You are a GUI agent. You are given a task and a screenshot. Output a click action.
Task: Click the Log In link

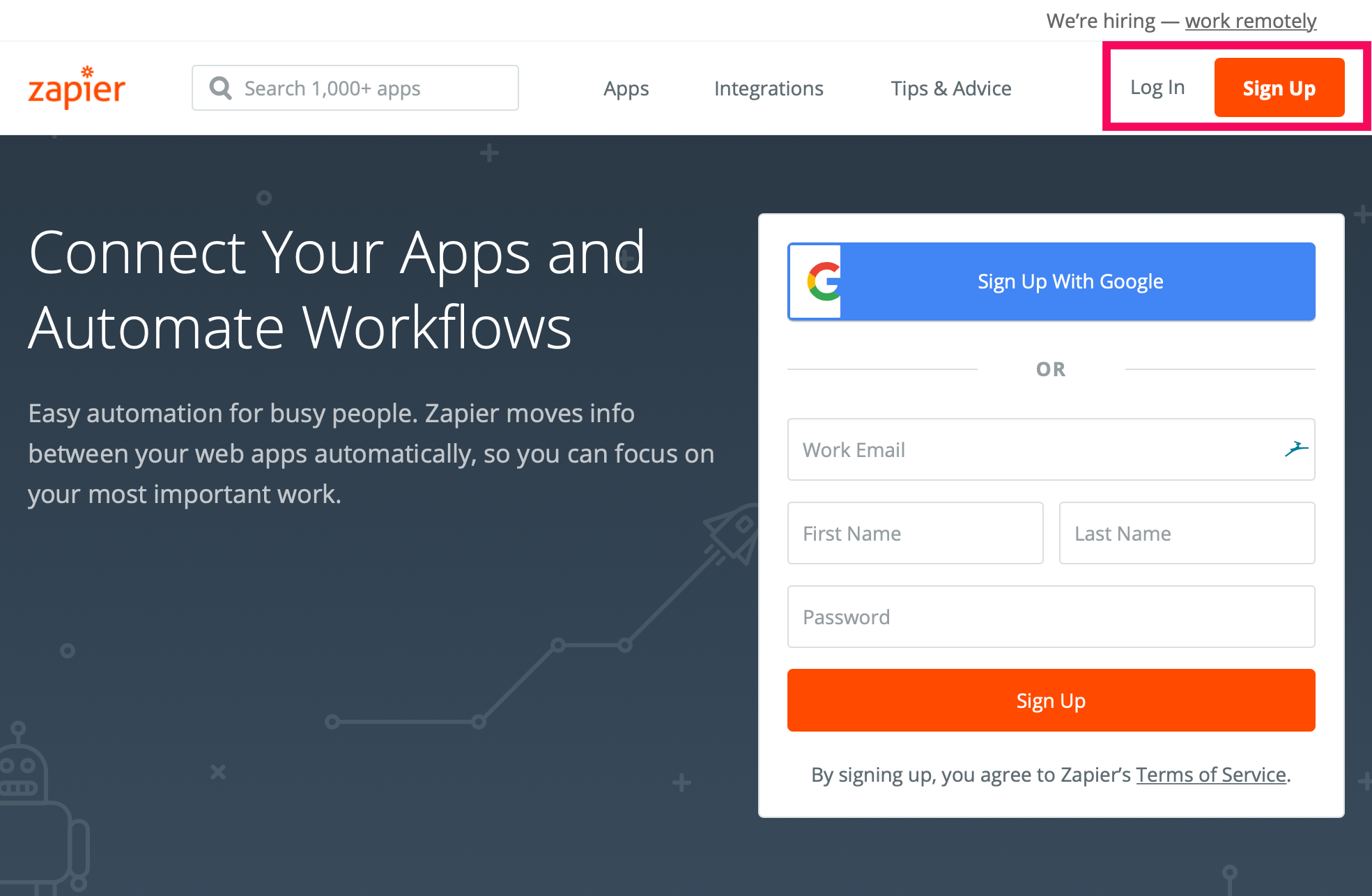point(1157,87)
